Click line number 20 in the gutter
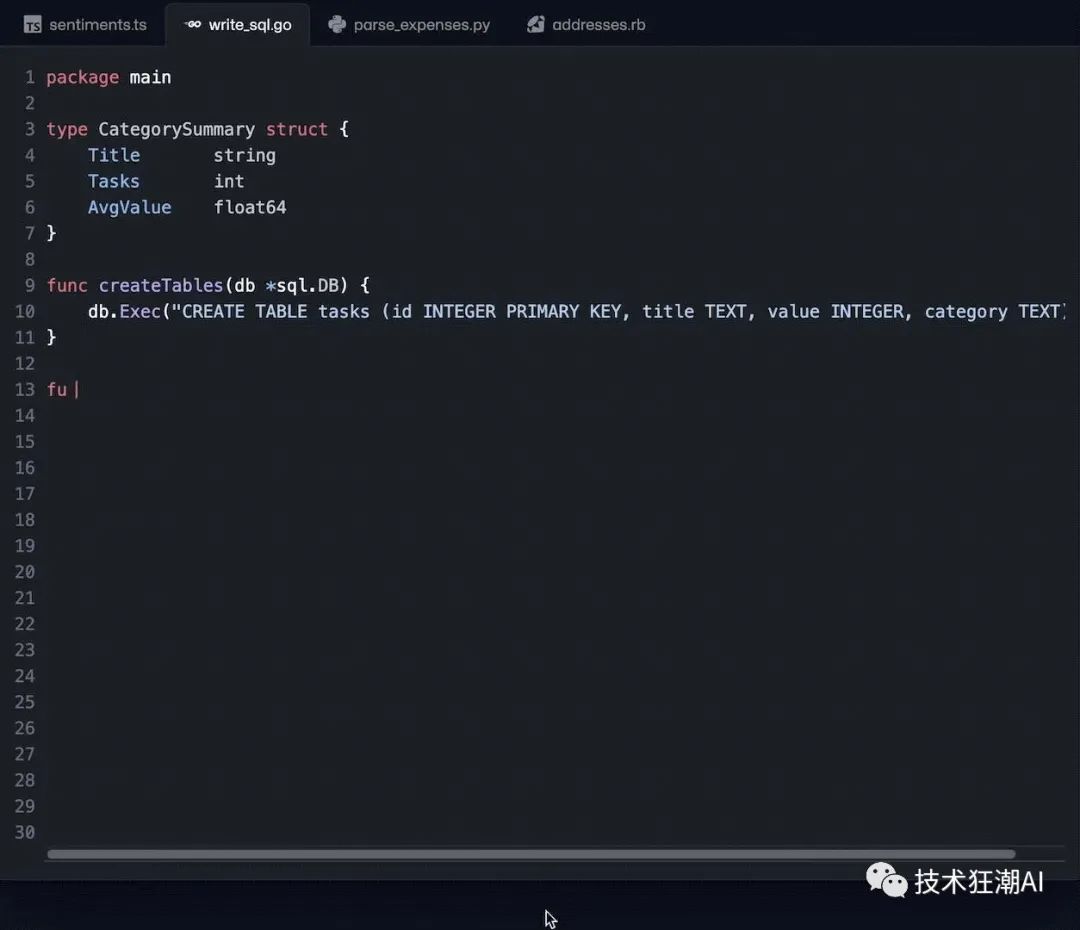 click(x=25, y=572)
